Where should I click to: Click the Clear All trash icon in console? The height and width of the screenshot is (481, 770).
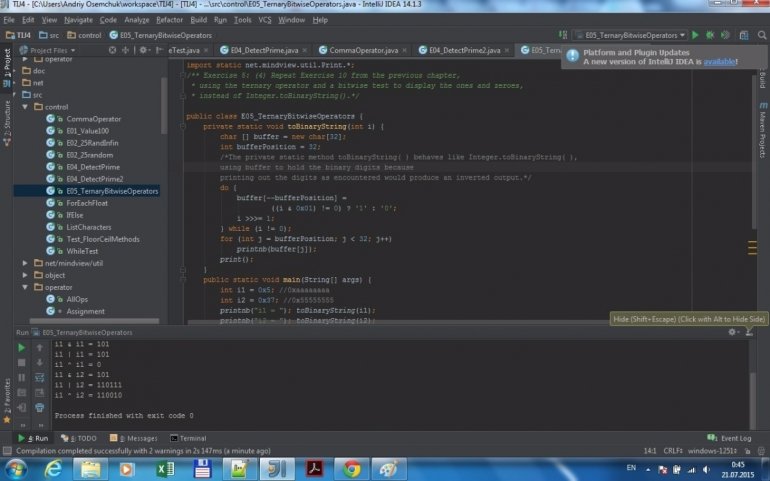38,408
